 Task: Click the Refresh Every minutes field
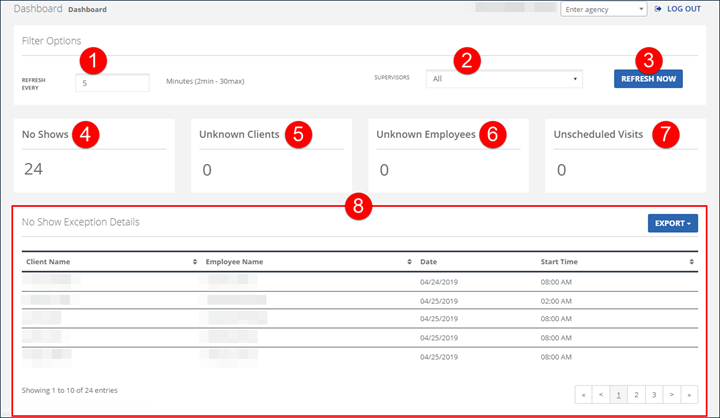(112, 83)
